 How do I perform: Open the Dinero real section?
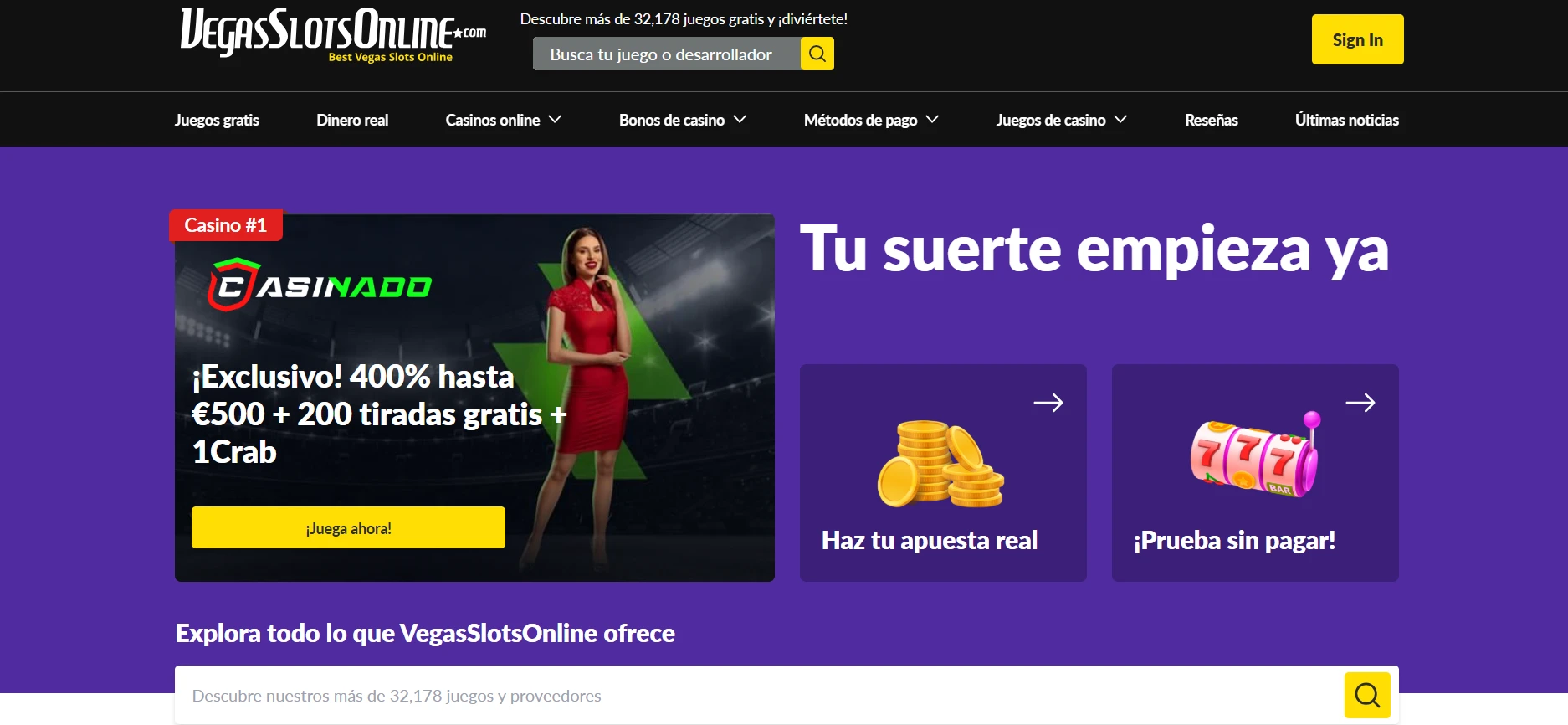pos(352,120)
